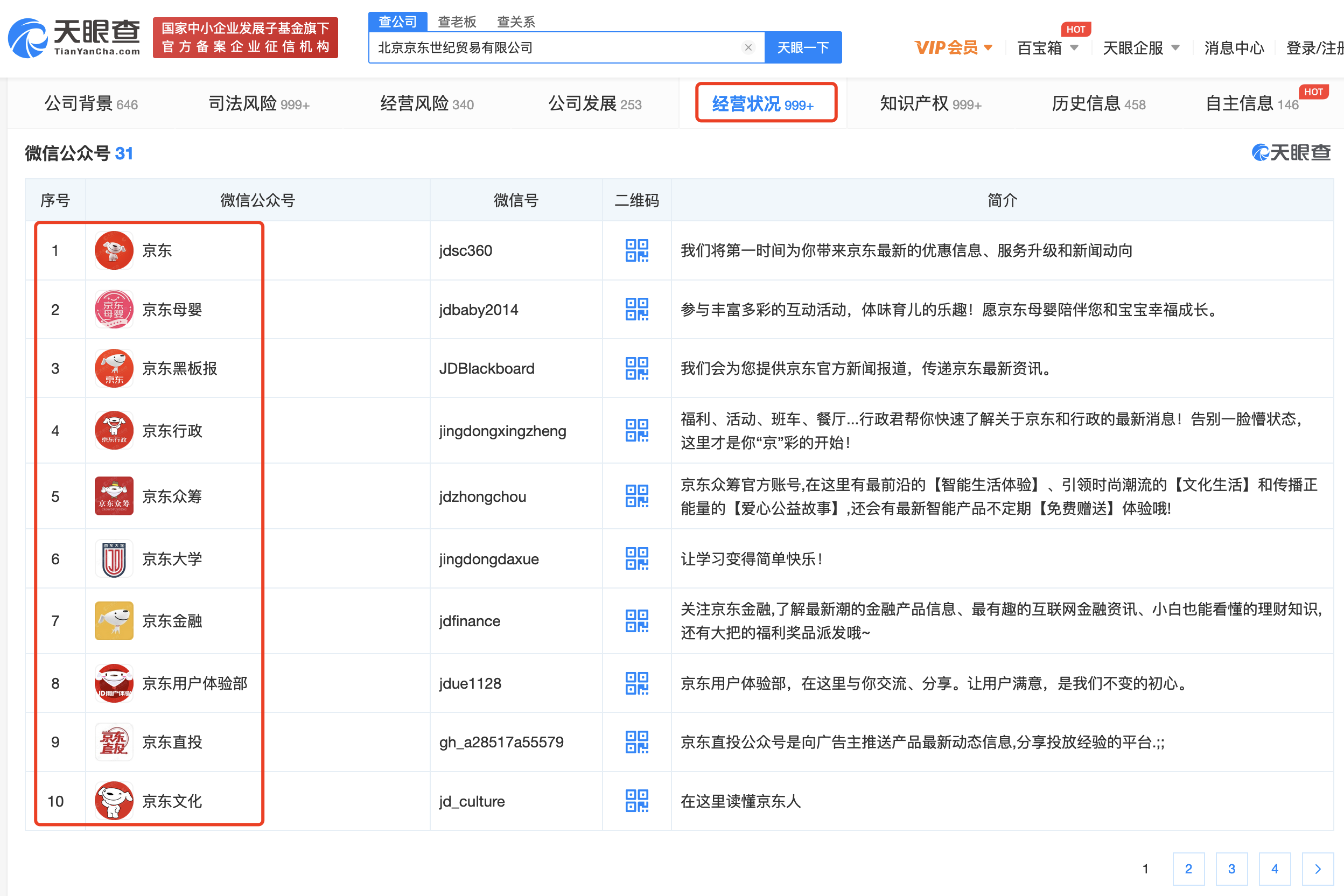Switch to 查老板 search tab
This screenshot has width=1344, height=896.
[457, 22]
